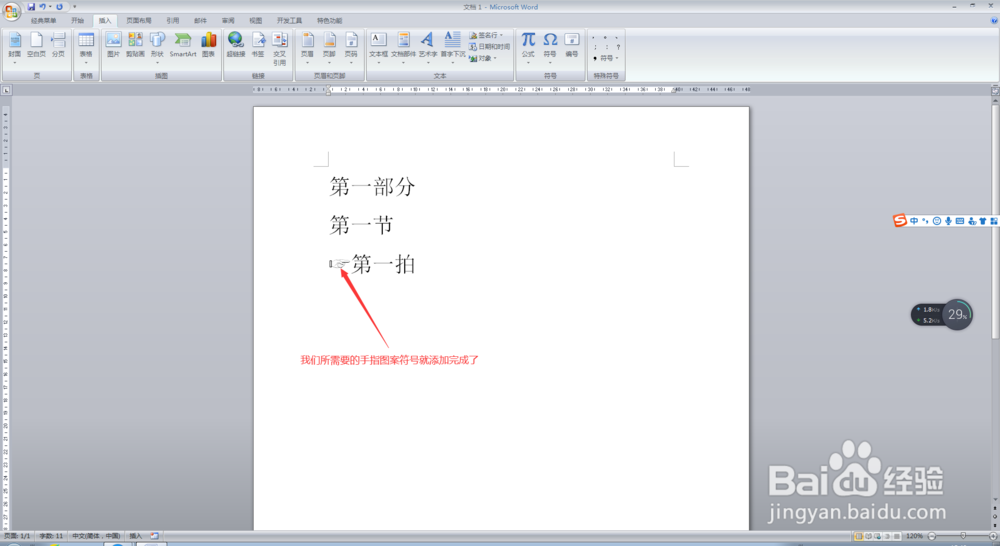1000x546 pixels.
Task: Insert the question mark special symbol
Action: tap(618, 47)
